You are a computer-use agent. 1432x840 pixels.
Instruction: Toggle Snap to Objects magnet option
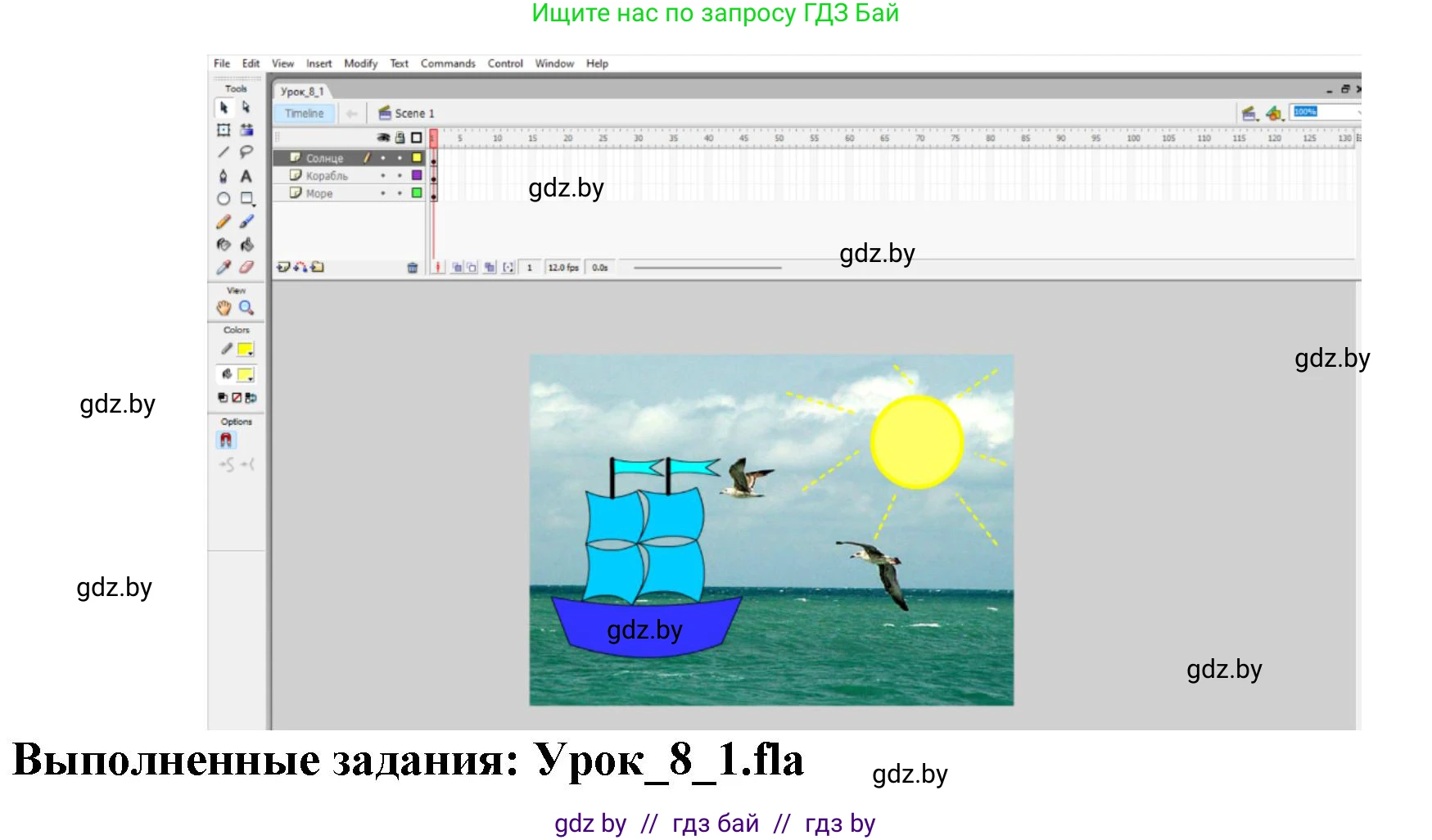[x=226, y=440]
